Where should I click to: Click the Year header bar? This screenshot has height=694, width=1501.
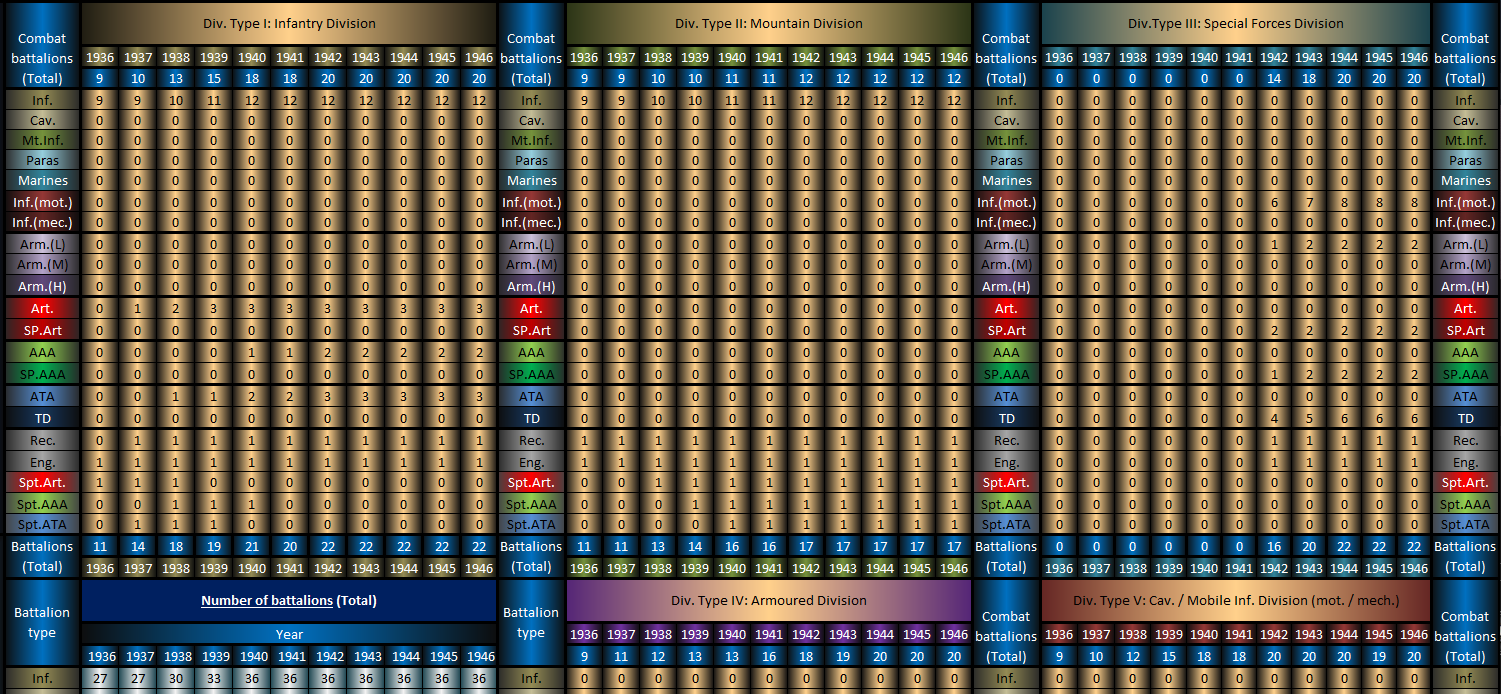tap(289, 634)
